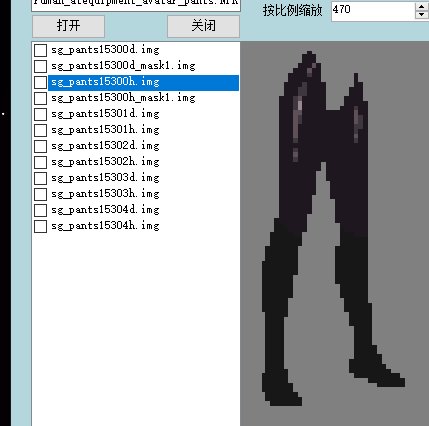Image resolution: width=429 pixels, height=426 pixels.
Task: Toggle the sg_pants15303h.img checkbox
Action: coord(40,194)
